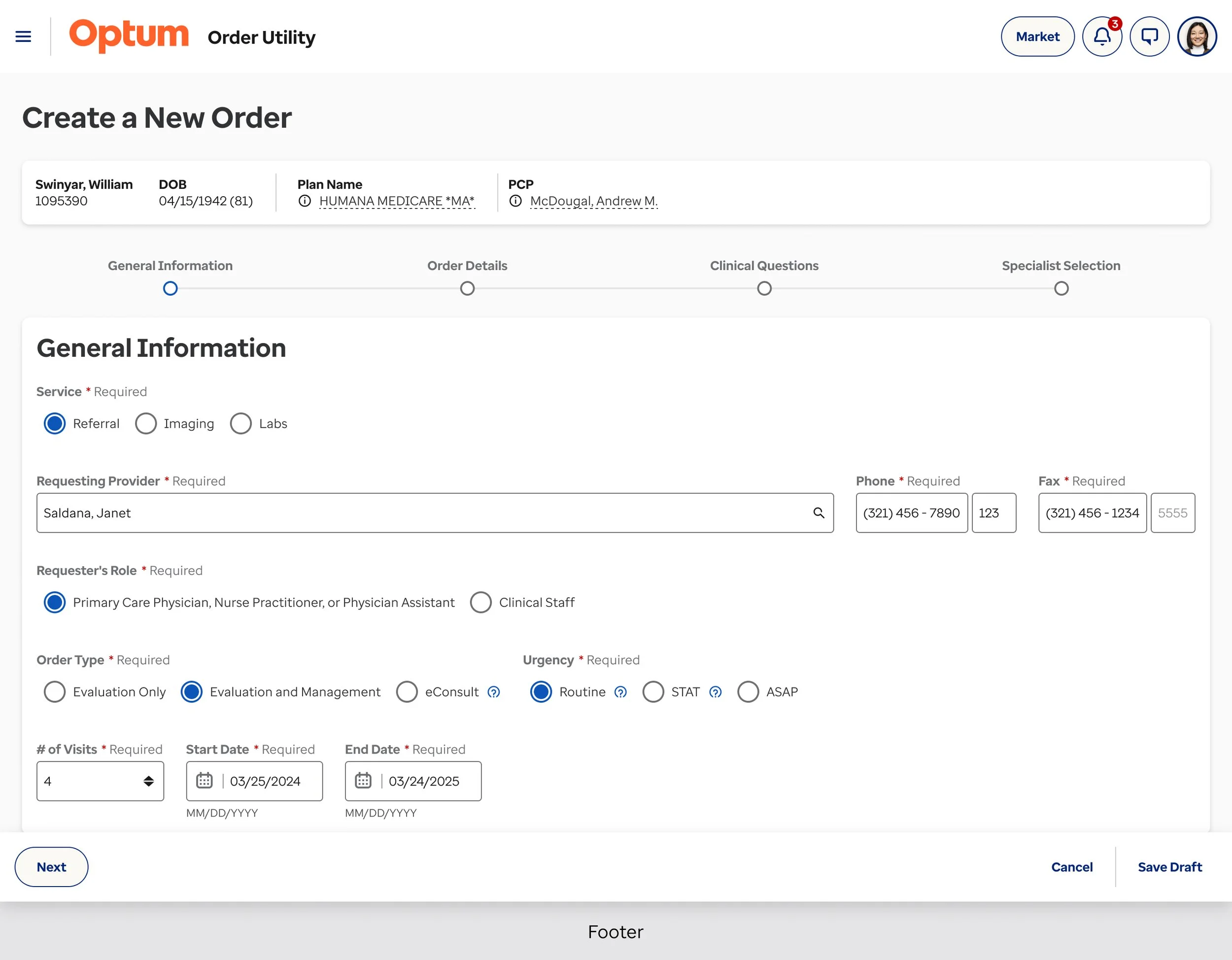The width and height of the screenshot is (1232, 960).
Task: Open the notifications bell
Action: 1102,36
